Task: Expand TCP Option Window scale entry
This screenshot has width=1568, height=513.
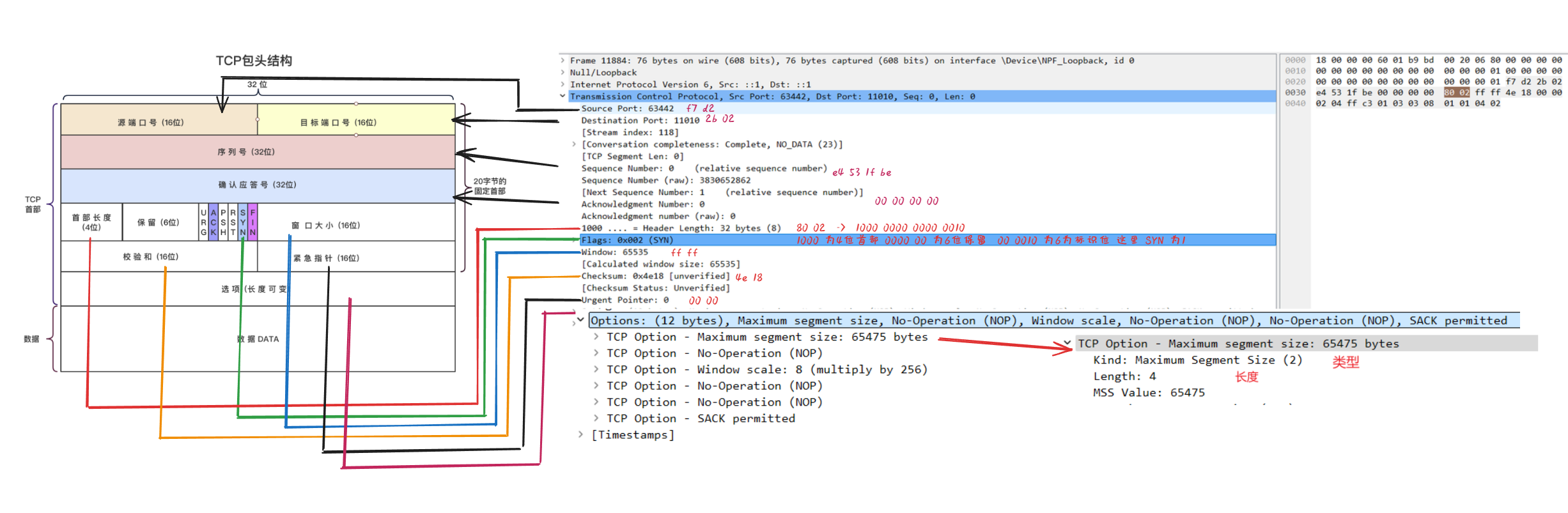Action: click(x=596, y=369)
